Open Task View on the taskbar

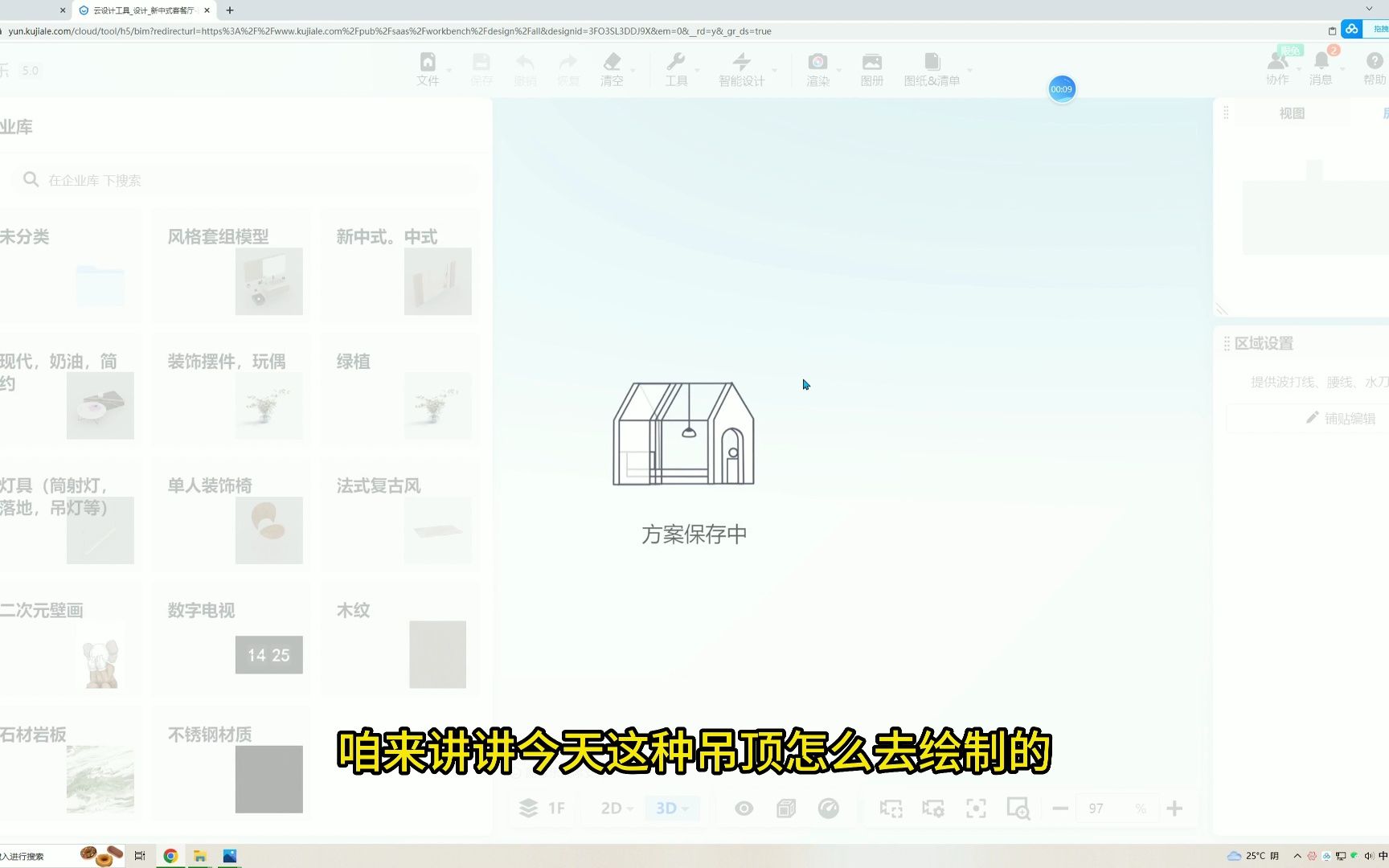140,856
